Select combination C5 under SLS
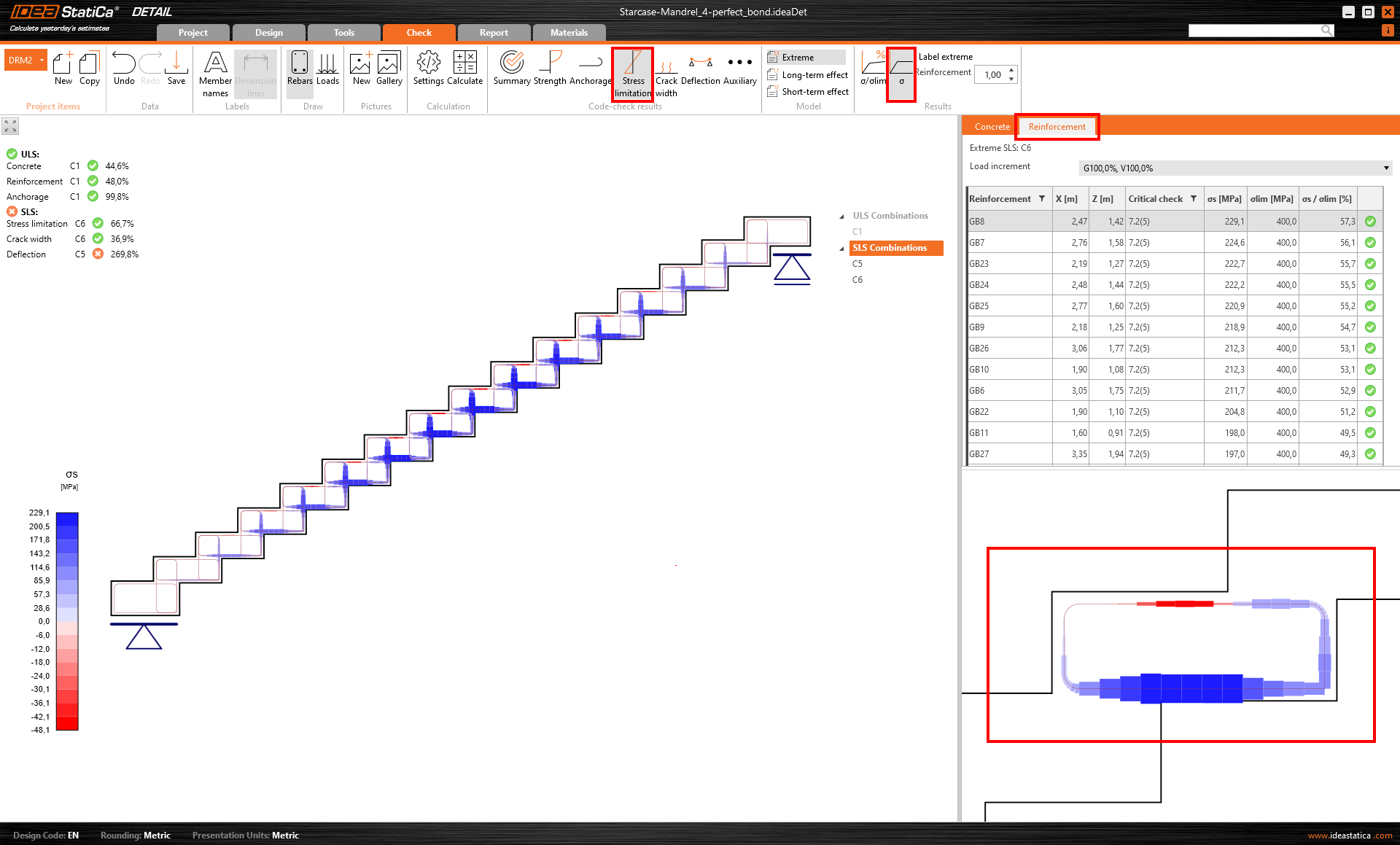This screenshot has height=845, width=1400. click(857, 264)
